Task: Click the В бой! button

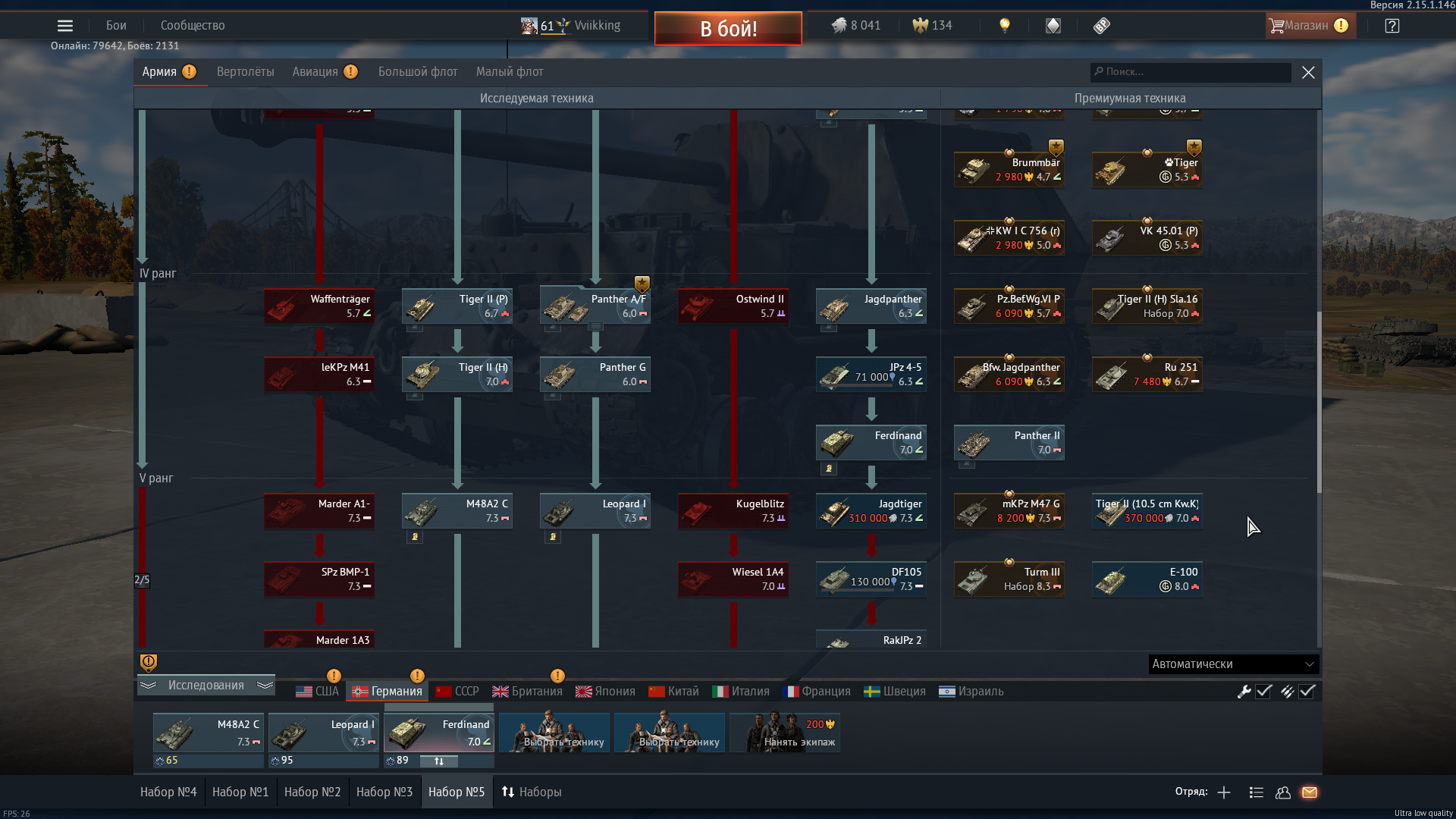Action: [728, 29]
